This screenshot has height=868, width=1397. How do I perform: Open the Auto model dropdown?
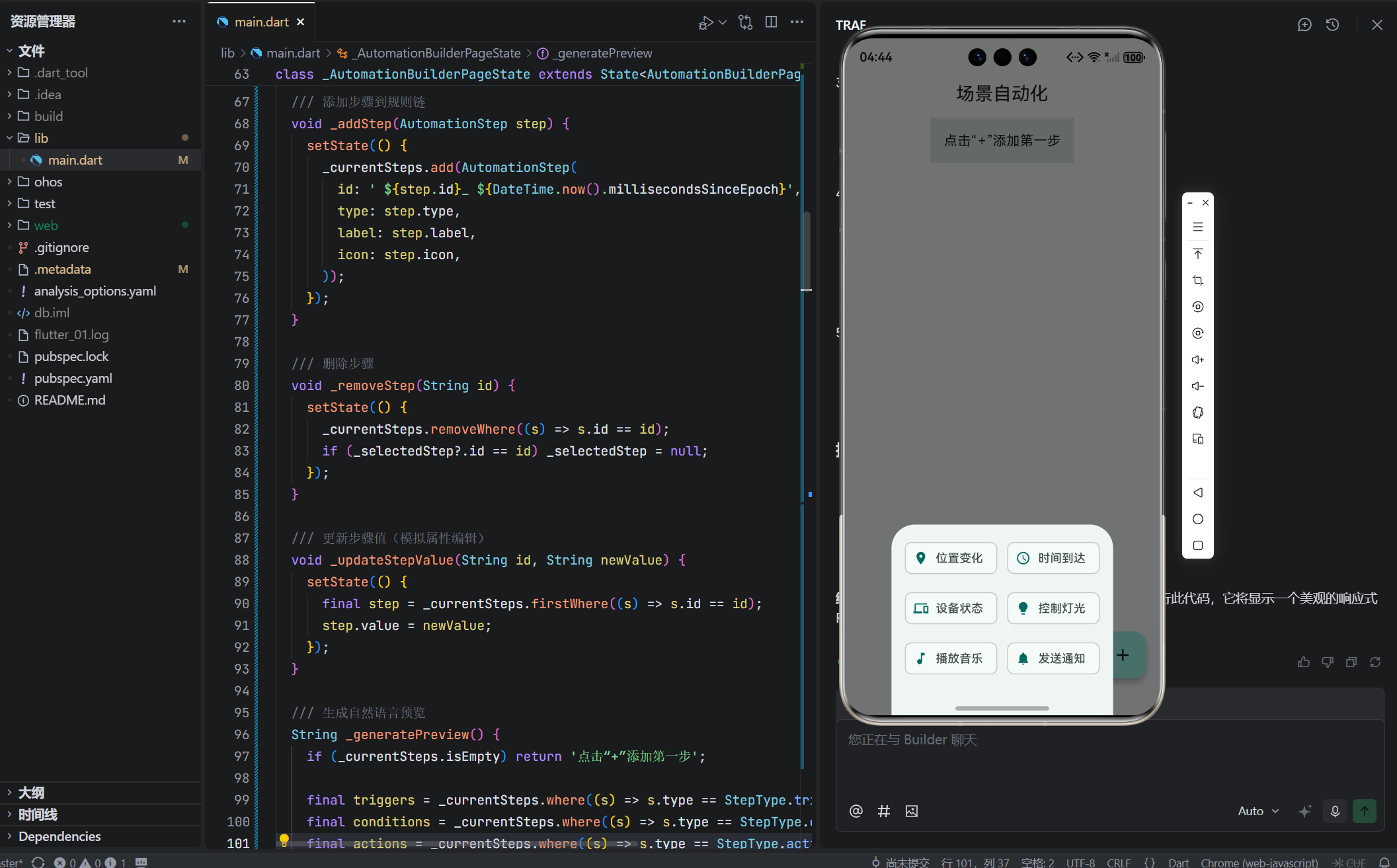(1257, 811)
